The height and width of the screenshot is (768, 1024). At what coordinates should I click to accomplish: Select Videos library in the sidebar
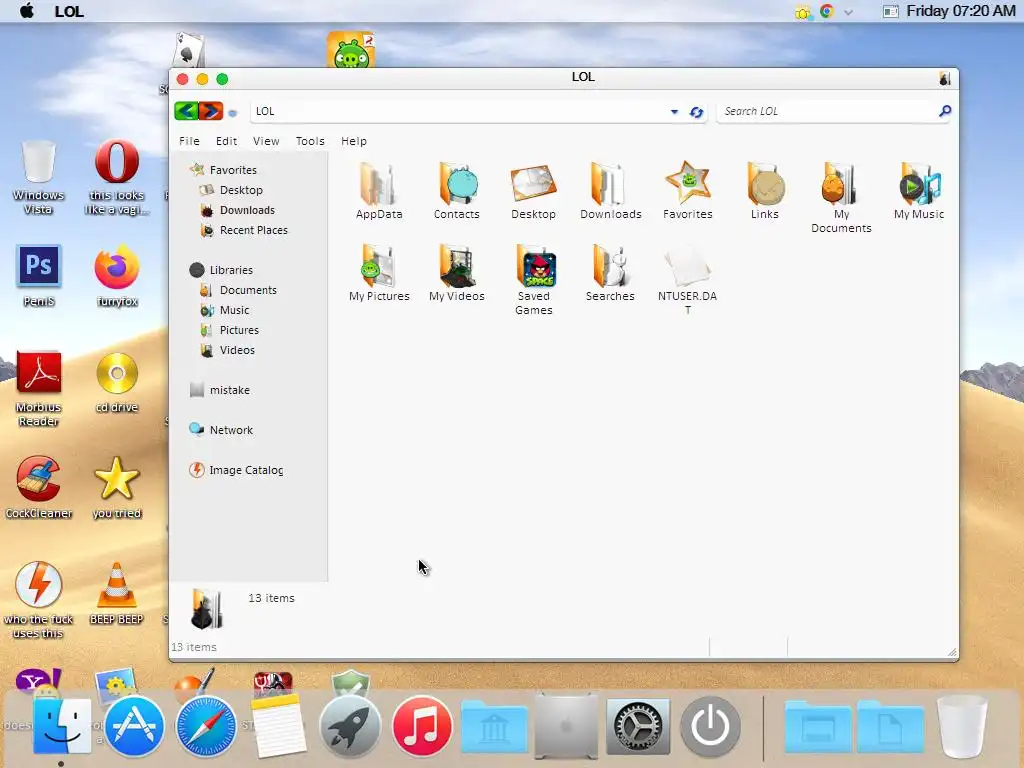click(227, 350)
